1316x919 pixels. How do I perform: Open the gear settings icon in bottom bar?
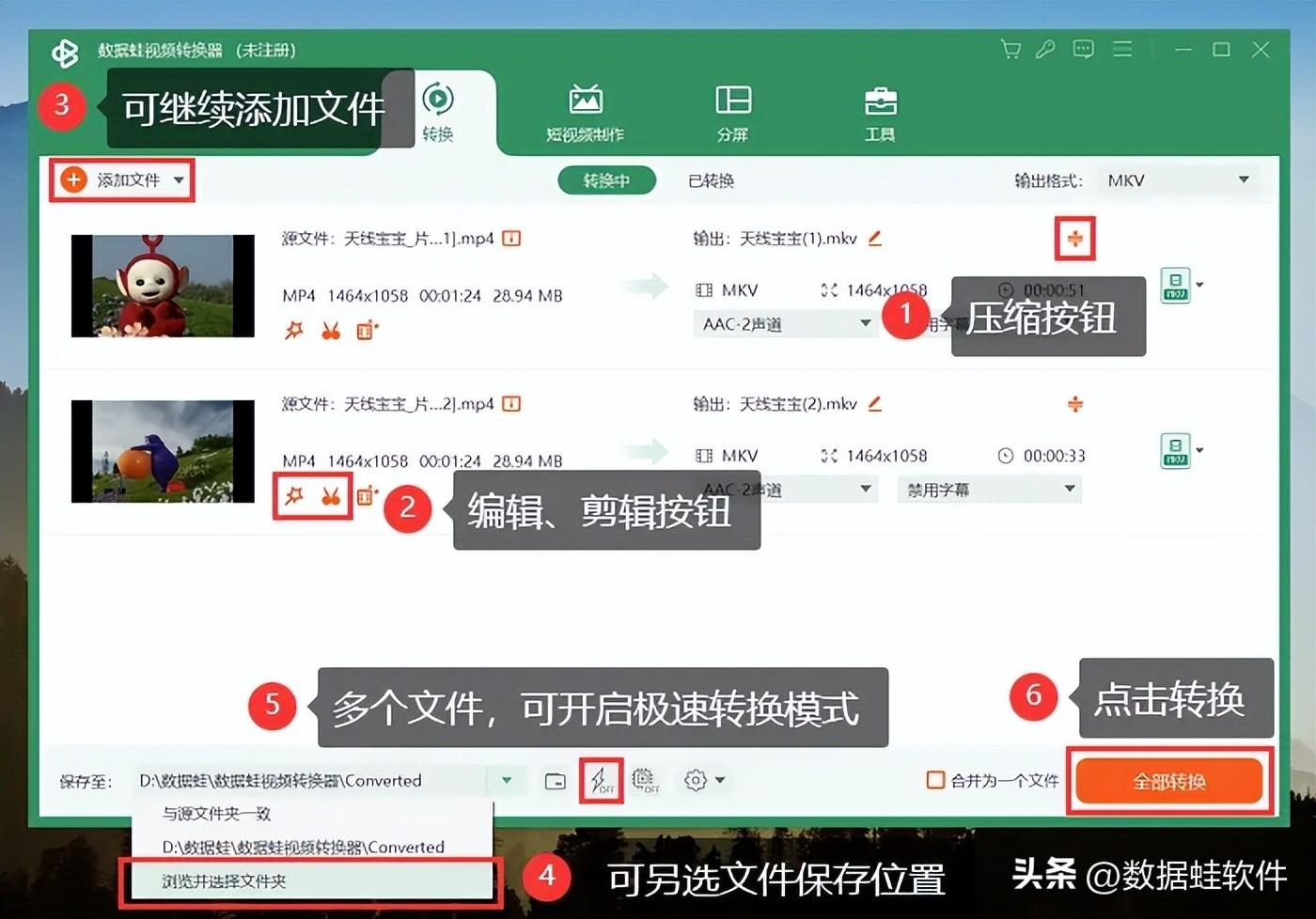[696, 780]
